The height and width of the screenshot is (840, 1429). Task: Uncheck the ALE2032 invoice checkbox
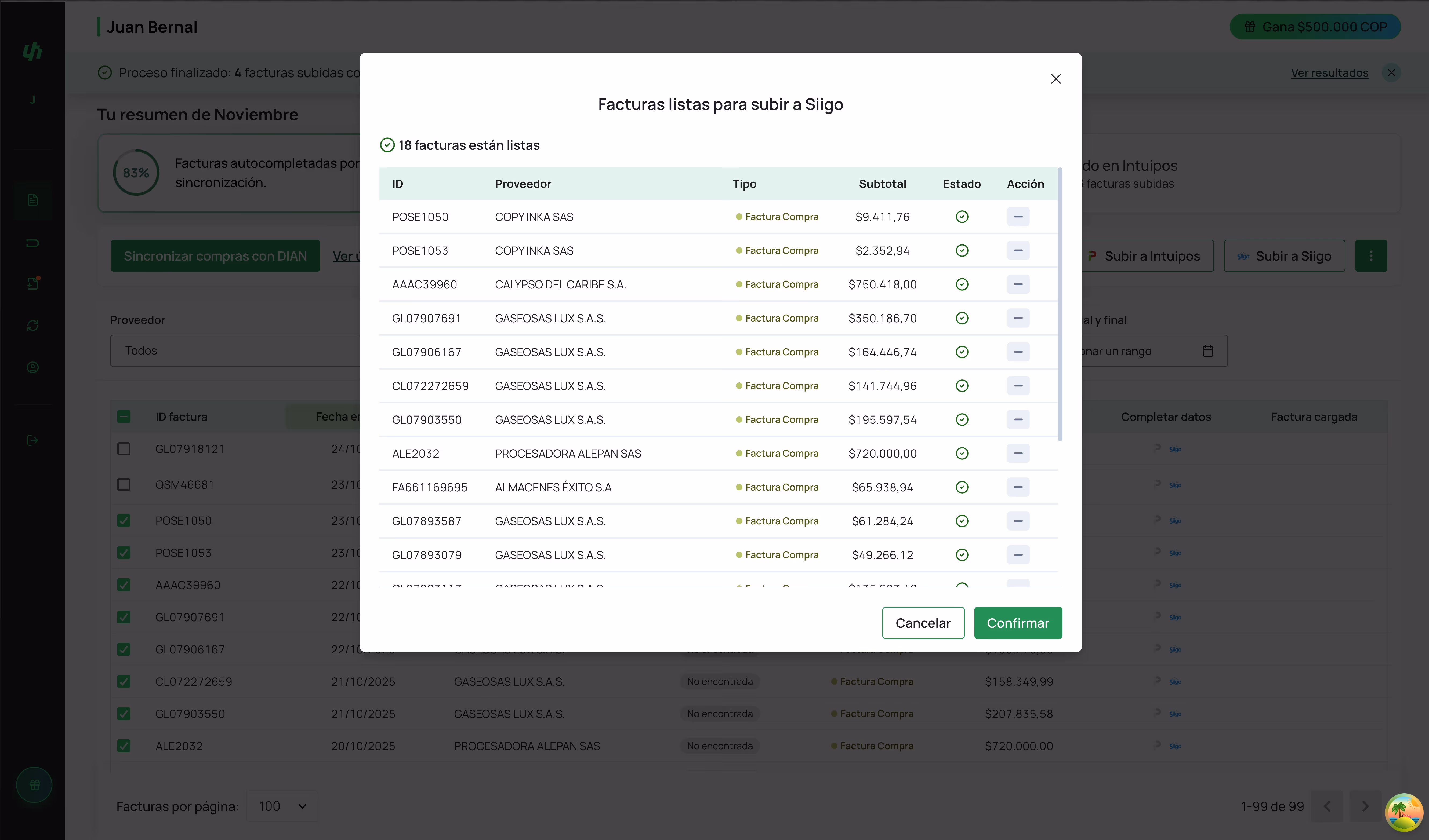click(124, 746)
